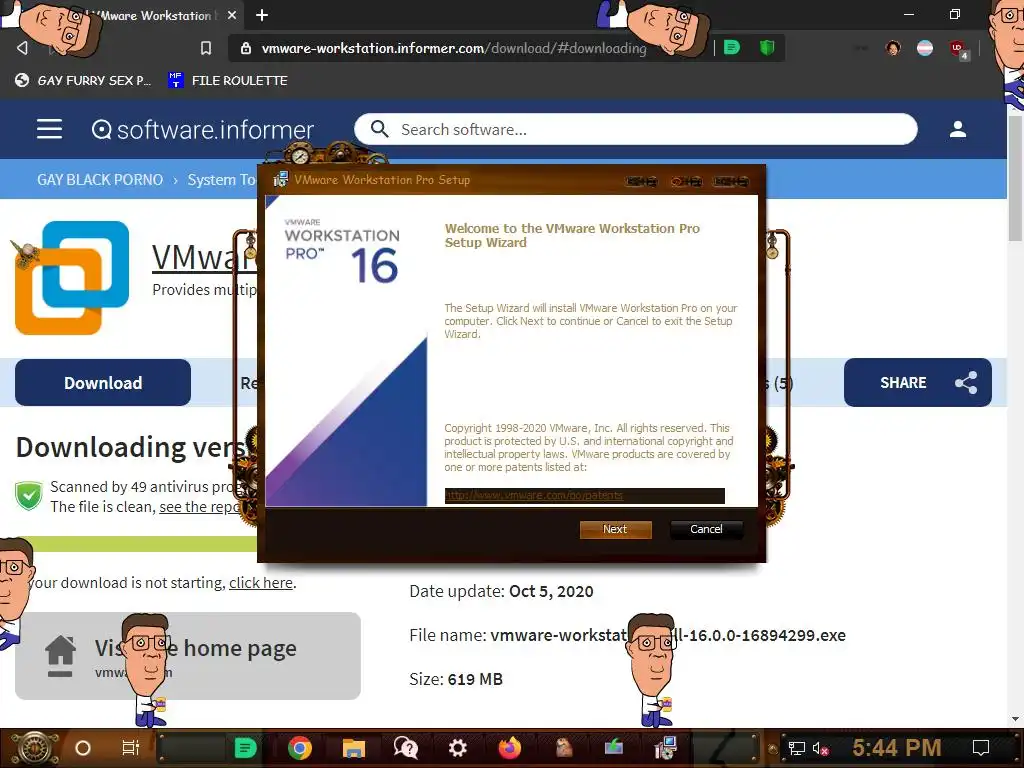The width and height of the screenshot is (1024, 768).
Task: Click Next in the VMware setup wizard
Action: pos(615,529)
